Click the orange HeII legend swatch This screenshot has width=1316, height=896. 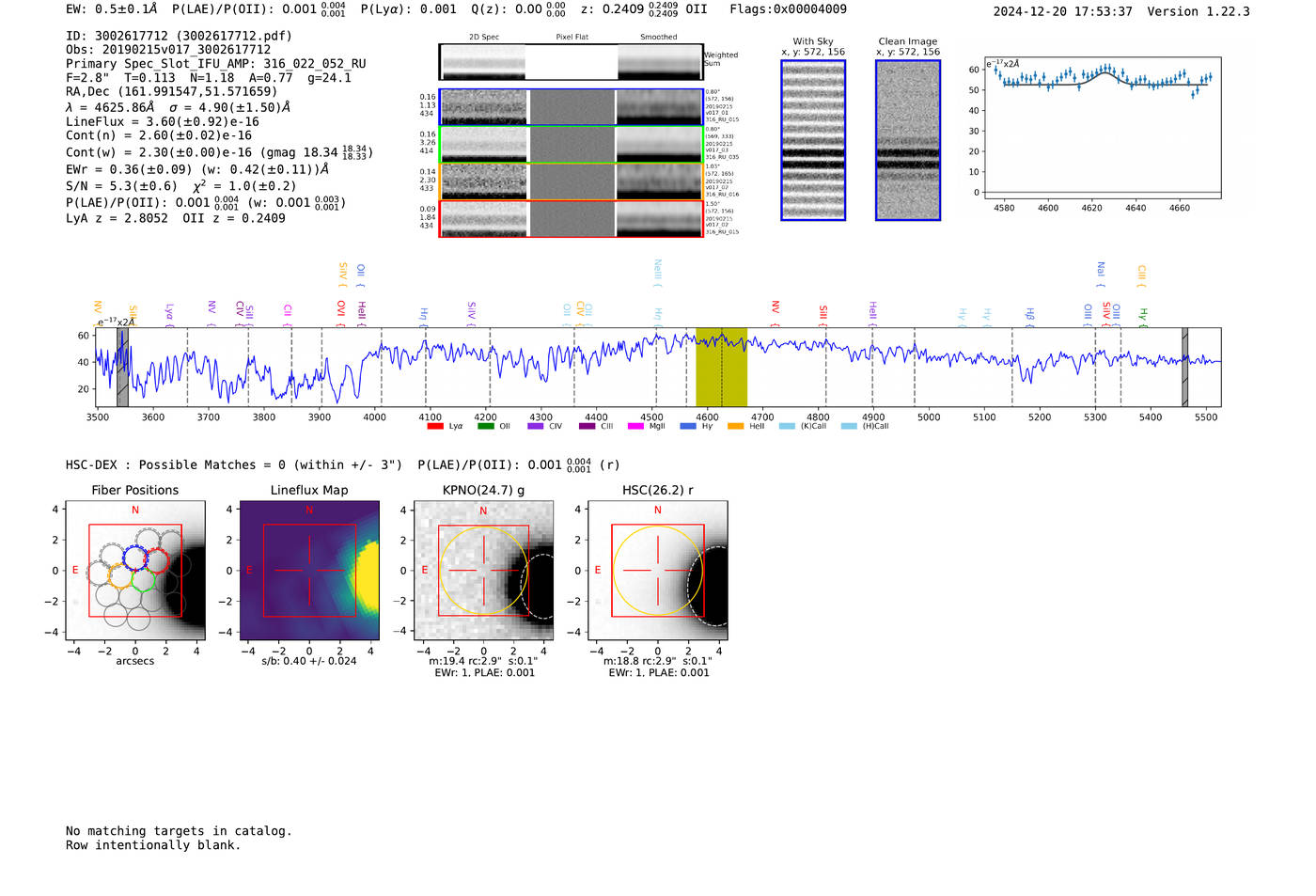tap(735, 426)
